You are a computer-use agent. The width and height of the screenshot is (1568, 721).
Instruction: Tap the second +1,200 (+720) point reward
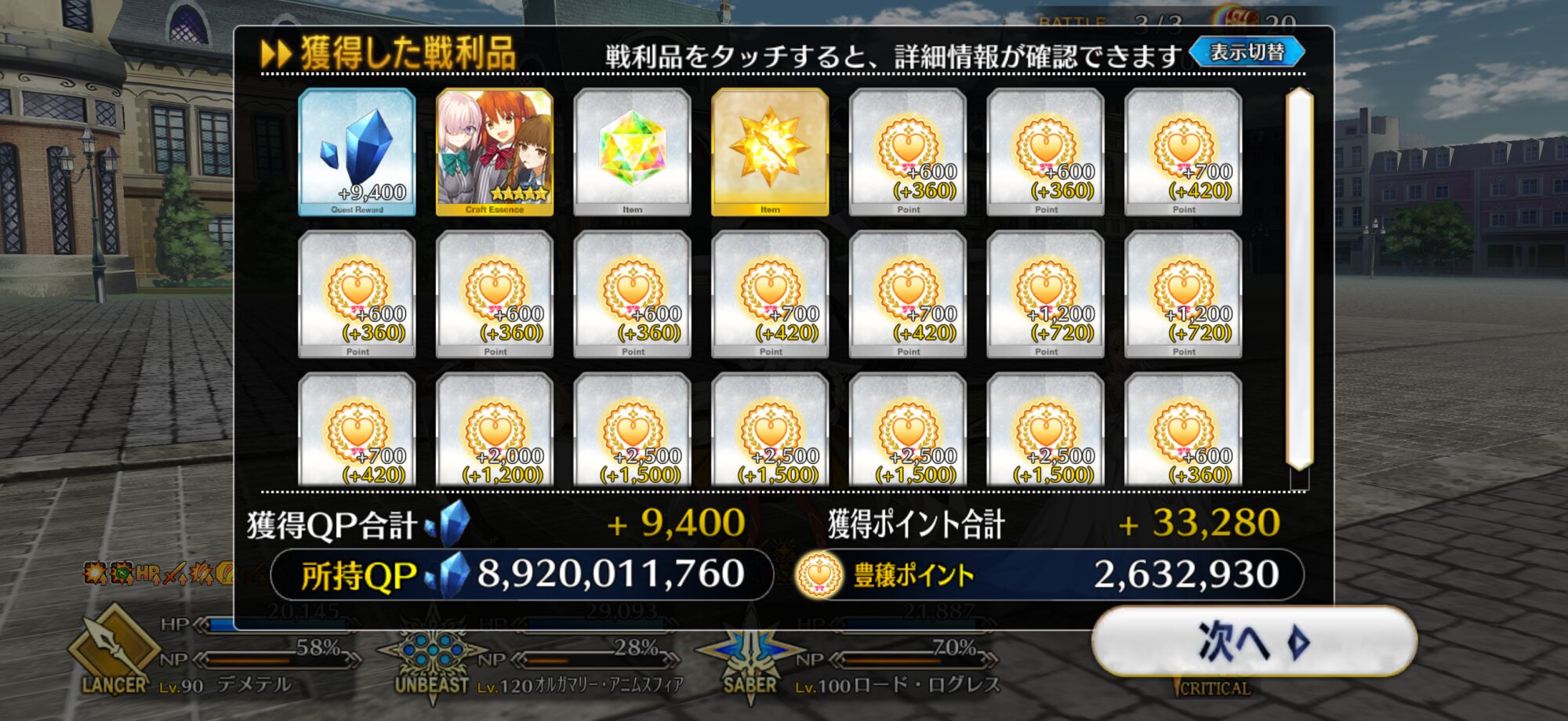pos(1183,295)
